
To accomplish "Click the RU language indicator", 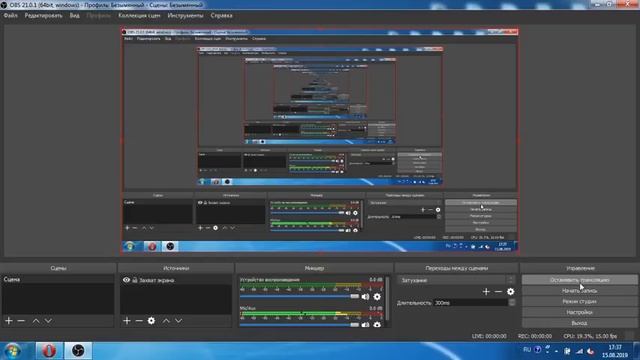I will [527, 350].
